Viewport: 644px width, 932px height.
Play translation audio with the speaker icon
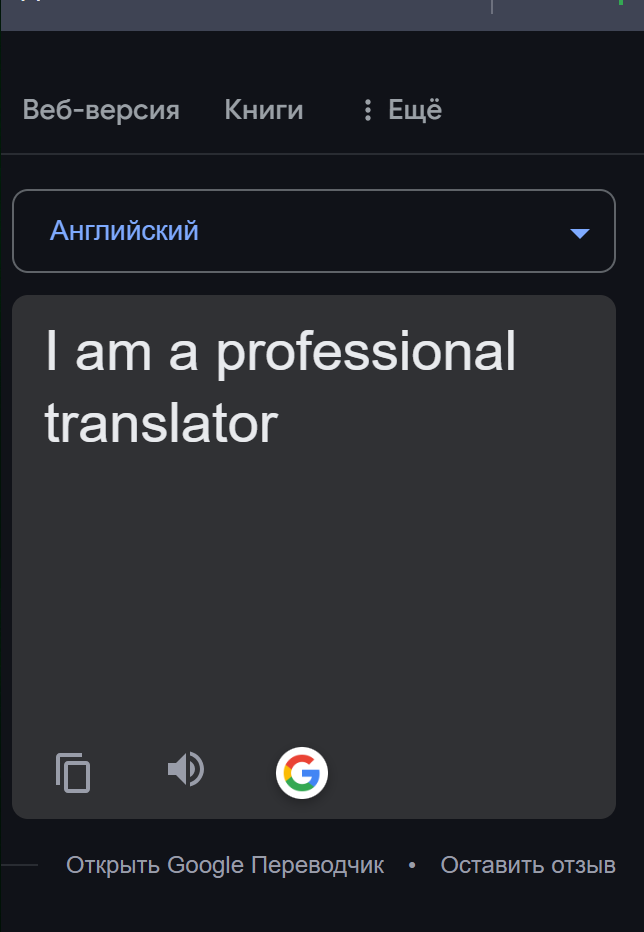click(x=185, y=770)
